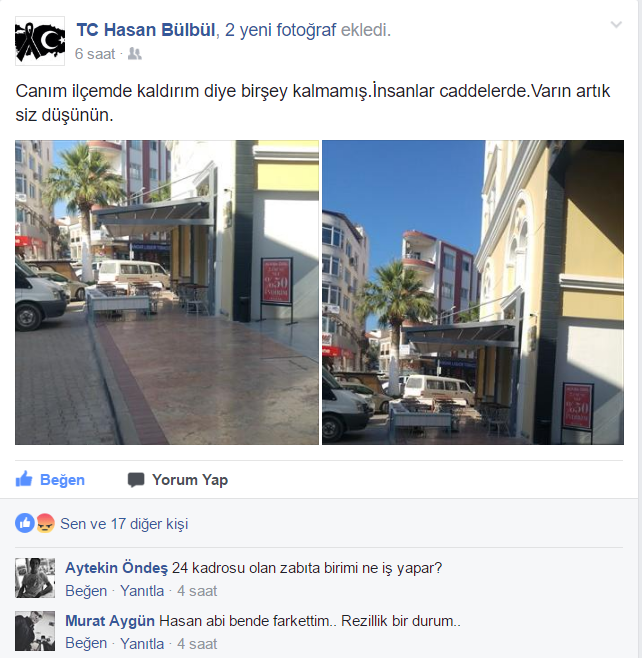Click the speech bubble comment icon
This screenshot has height=658, width=642.
[x=136, y=480]
